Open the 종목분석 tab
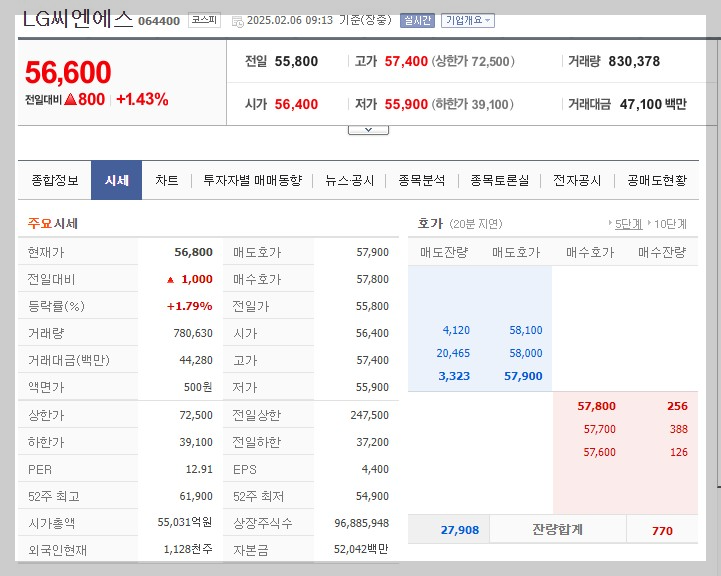The image size is (721, 576). click(x=422, y=180)
